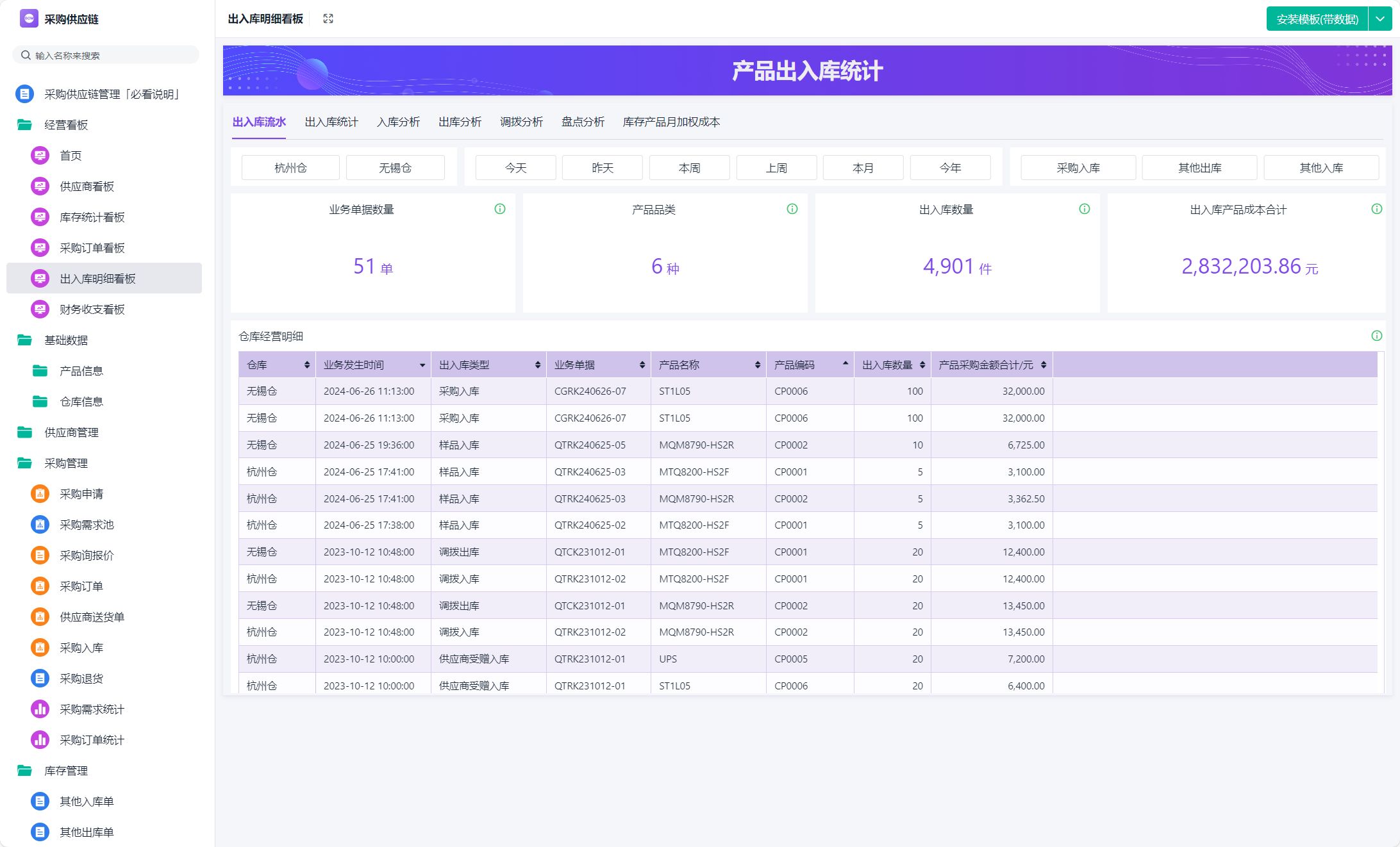Toggle the 本月 date filter
The height and width of the screenshot is (847, 1400).
(x=863, y=168)
